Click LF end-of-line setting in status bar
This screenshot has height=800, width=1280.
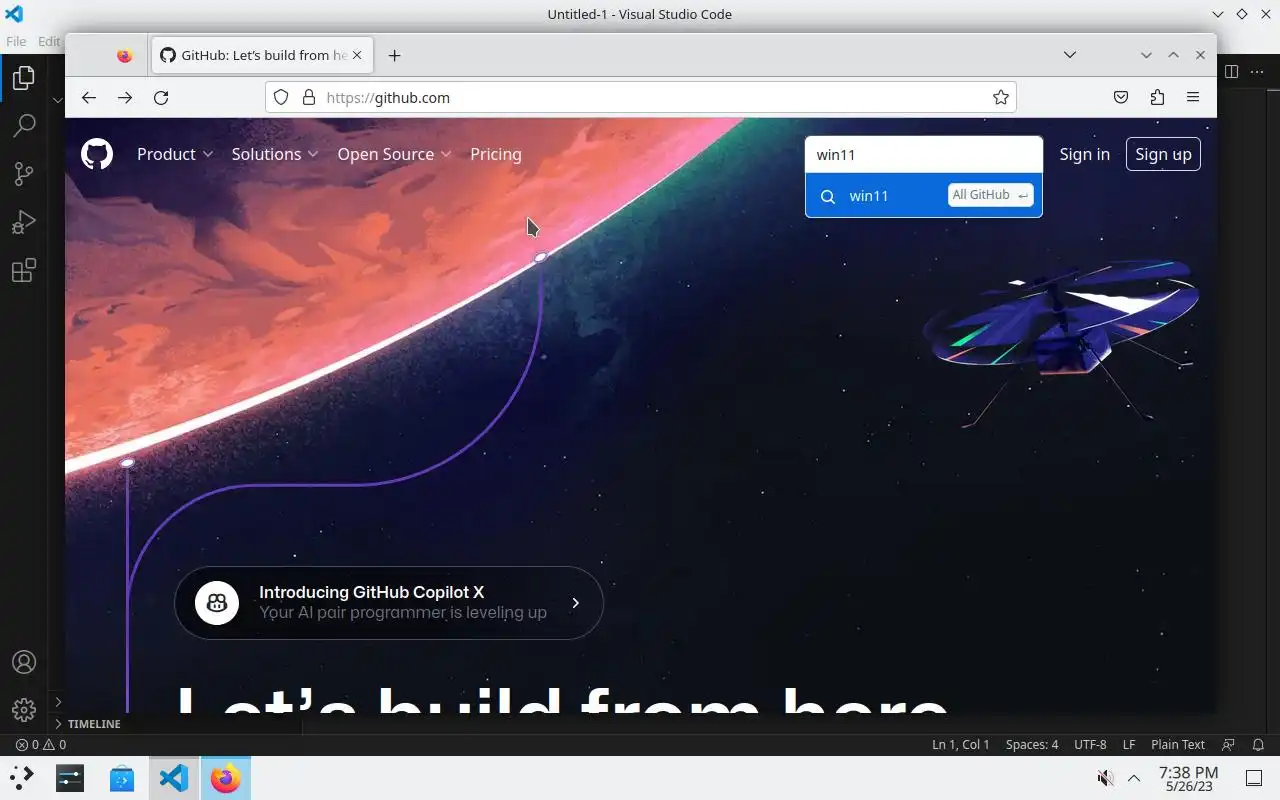coord(1129,744)
